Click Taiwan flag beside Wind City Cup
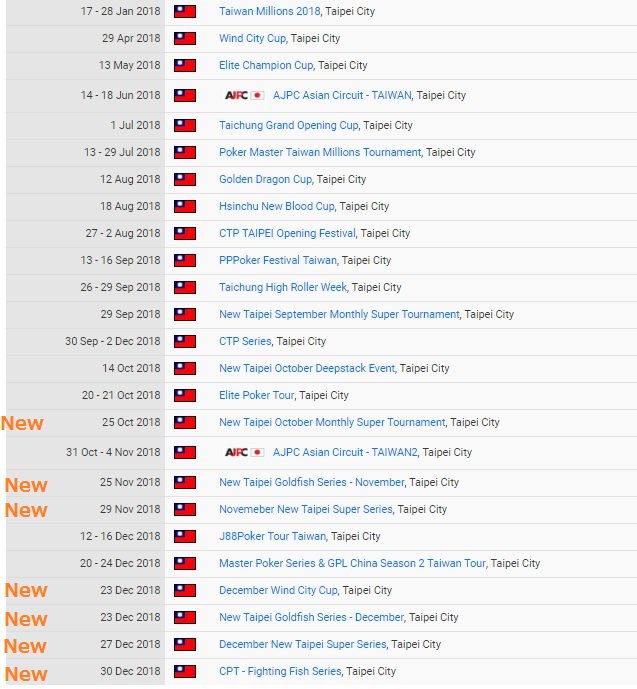This screenshot has width=637, height=689. pos(185,39)
